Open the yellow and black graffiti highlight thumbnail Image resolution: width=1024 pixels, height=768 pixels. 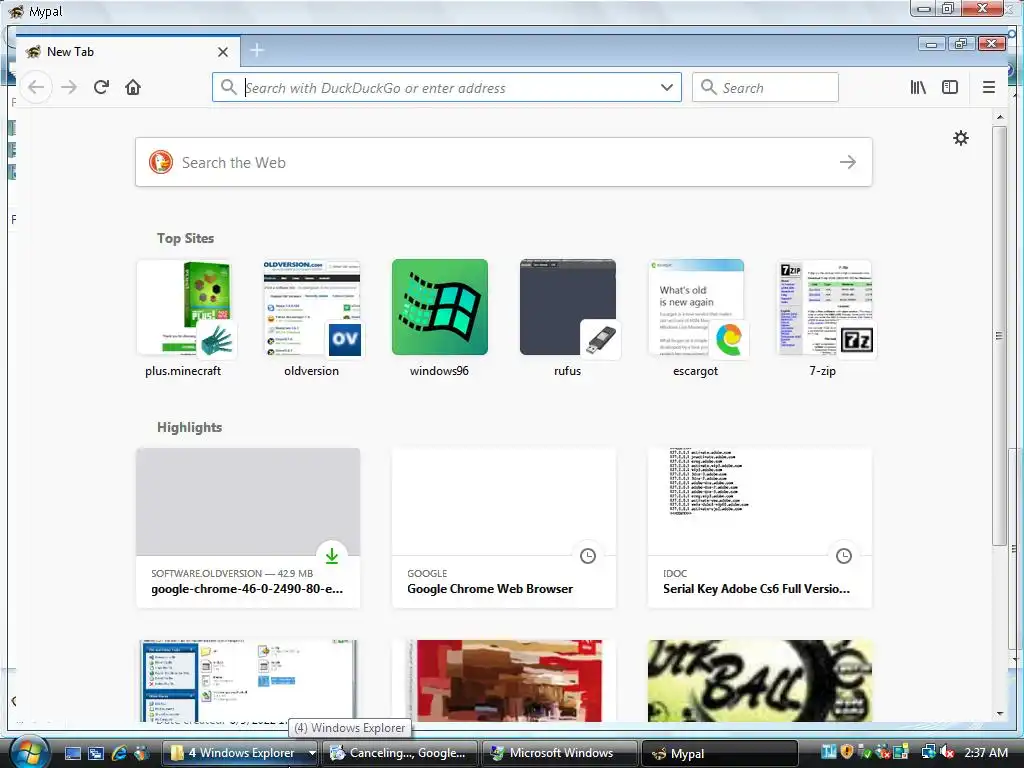(760, 680)
